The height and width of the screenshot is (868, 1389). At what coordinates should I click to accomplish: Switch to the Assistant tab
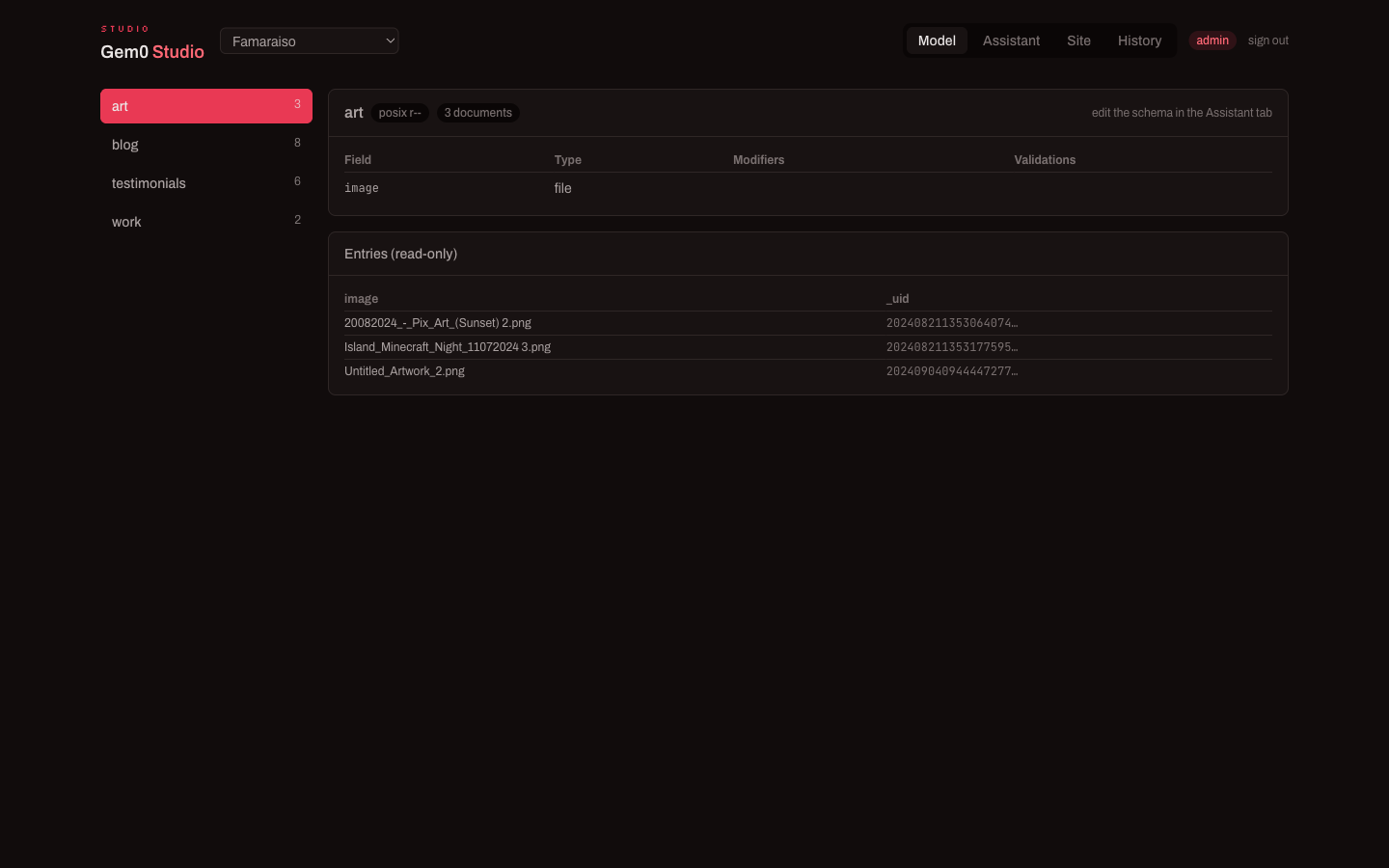click(x=1011, y=41)
